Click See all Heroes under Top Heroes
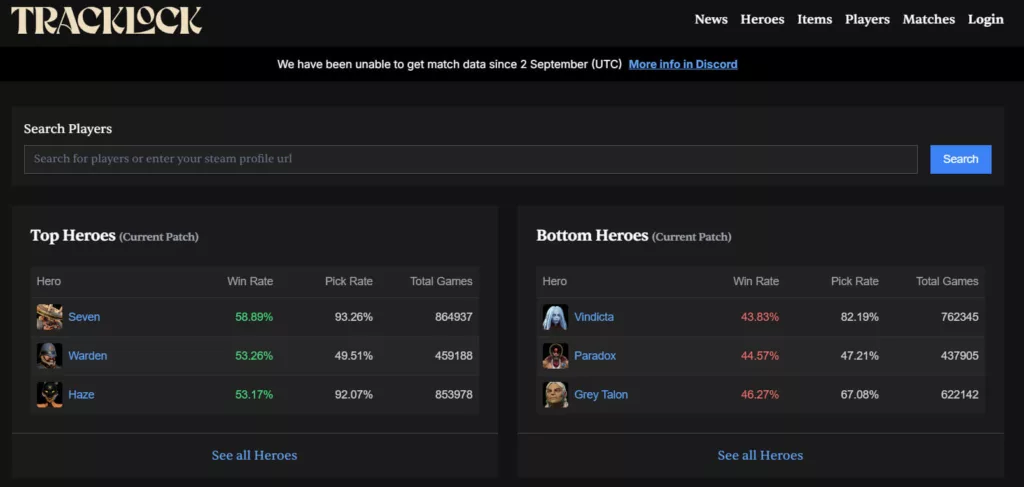This screenshot has width=1024, height=487. 254,455
